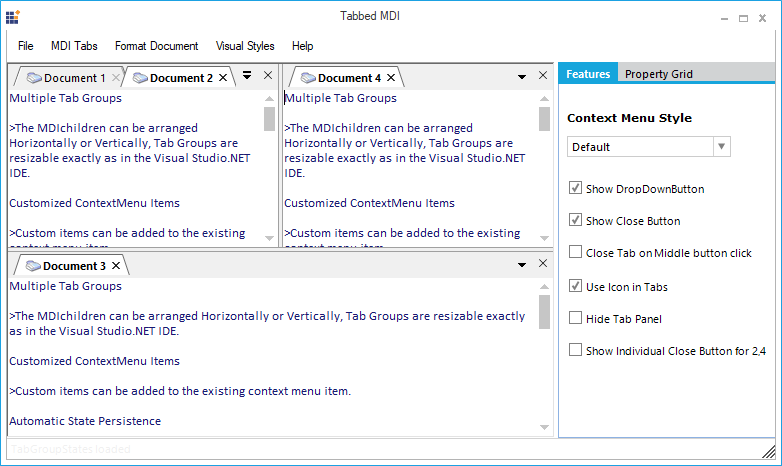Viewport: 782px width, 466px height.
Task: Open the Format Document menu
Action: coord(156,46)
